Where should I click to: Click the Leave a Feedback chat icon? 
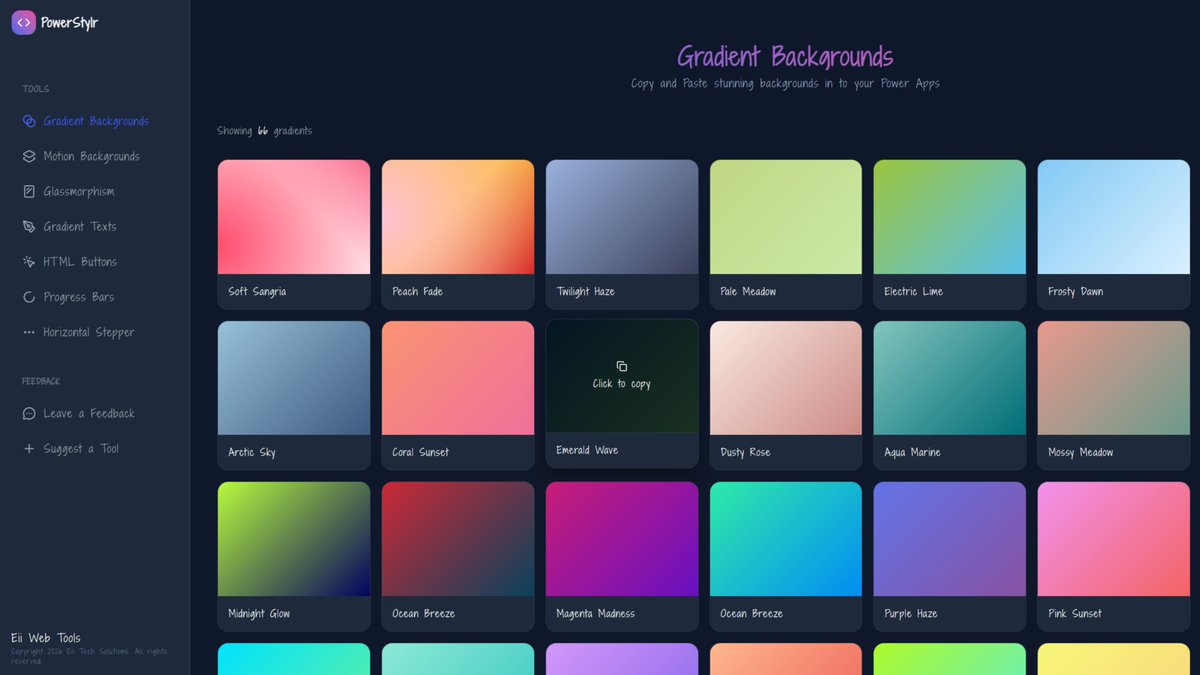[x=29, y=413]
